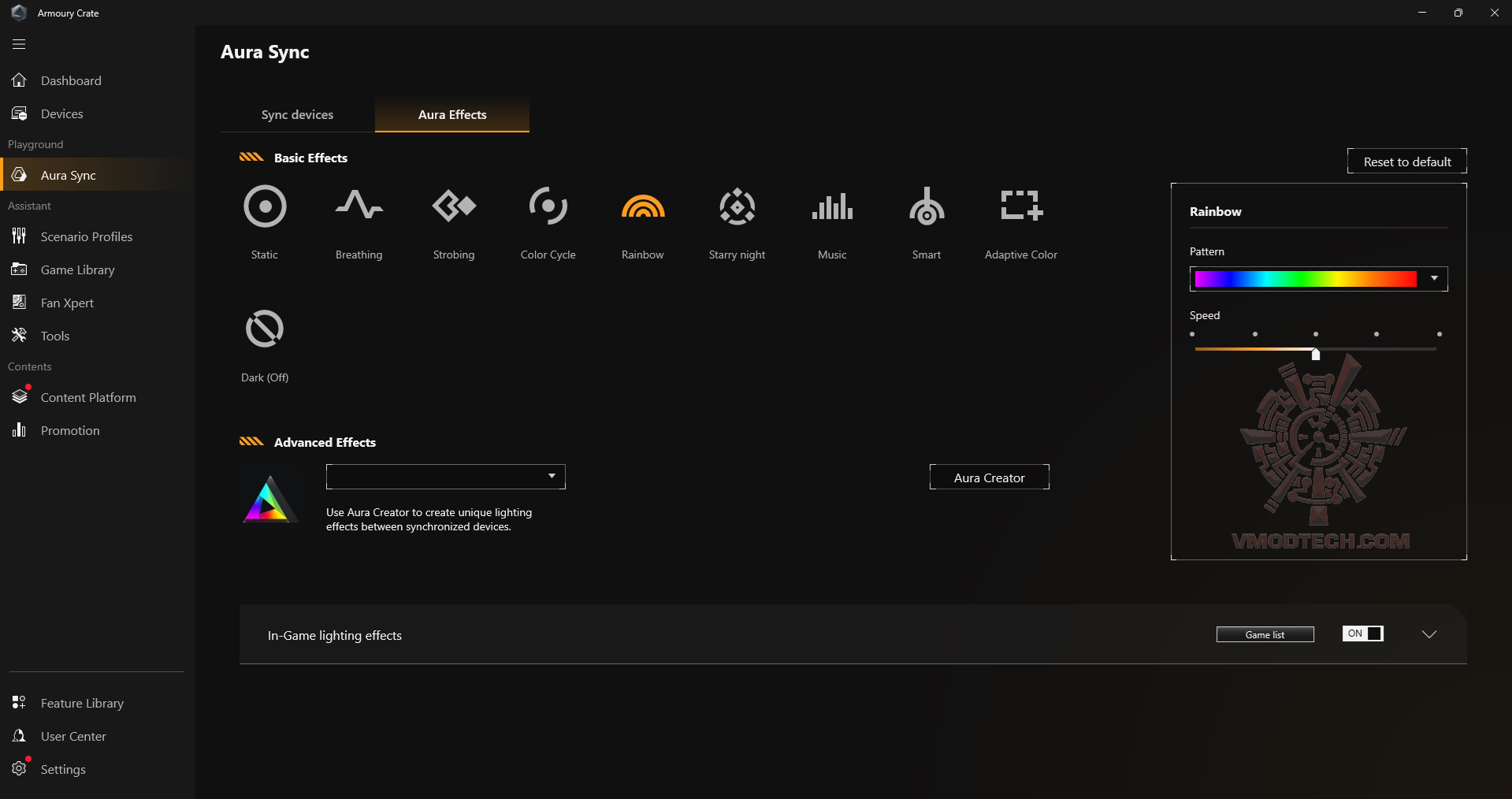Viewport: 1512px width, 799px height.
Task: Activate the Rainbow effect icon
Action: [643, 206]
